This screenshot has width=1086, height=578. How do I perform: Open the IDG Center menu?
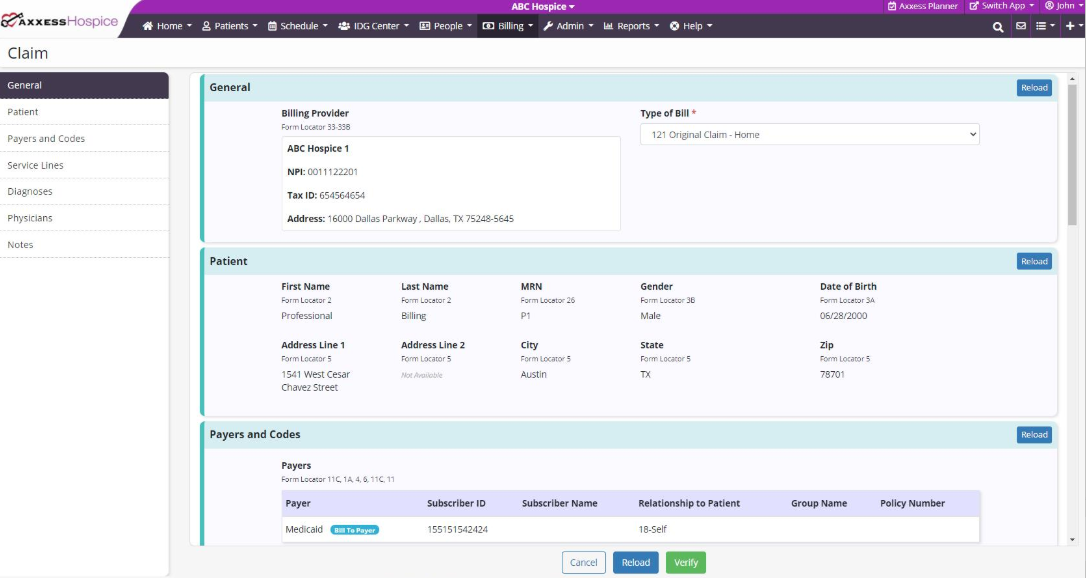click(373, 26)
